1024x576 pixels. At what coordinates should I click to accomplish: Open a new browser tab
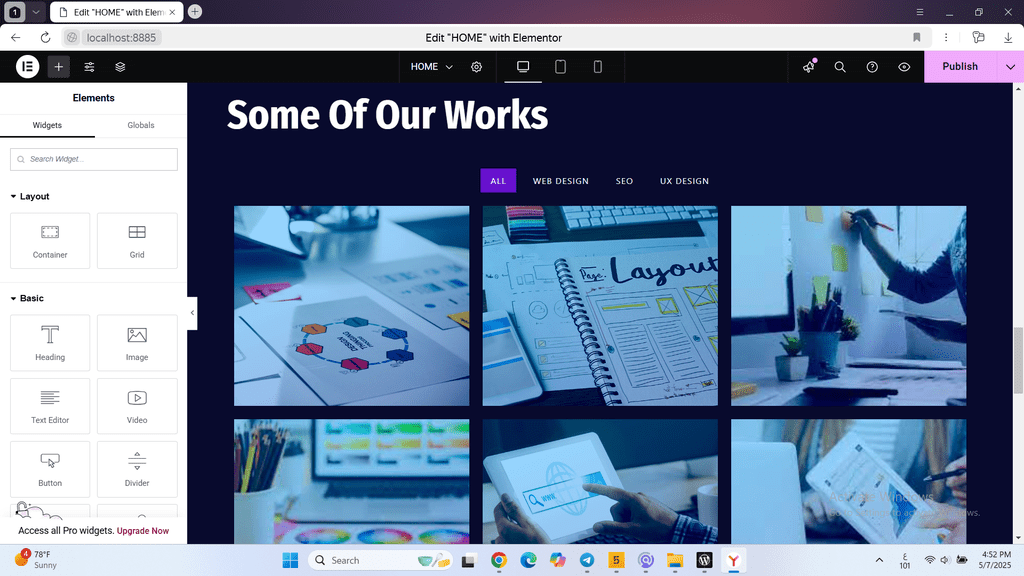point(195,12)
